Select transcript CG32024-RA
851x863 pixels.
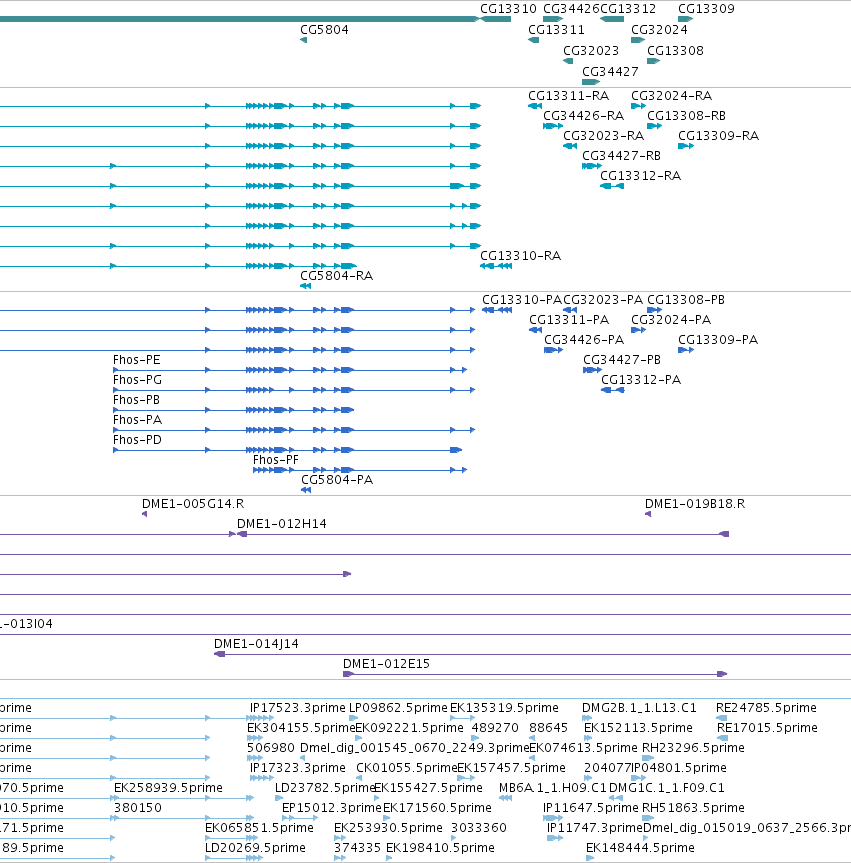pos(671,96)
